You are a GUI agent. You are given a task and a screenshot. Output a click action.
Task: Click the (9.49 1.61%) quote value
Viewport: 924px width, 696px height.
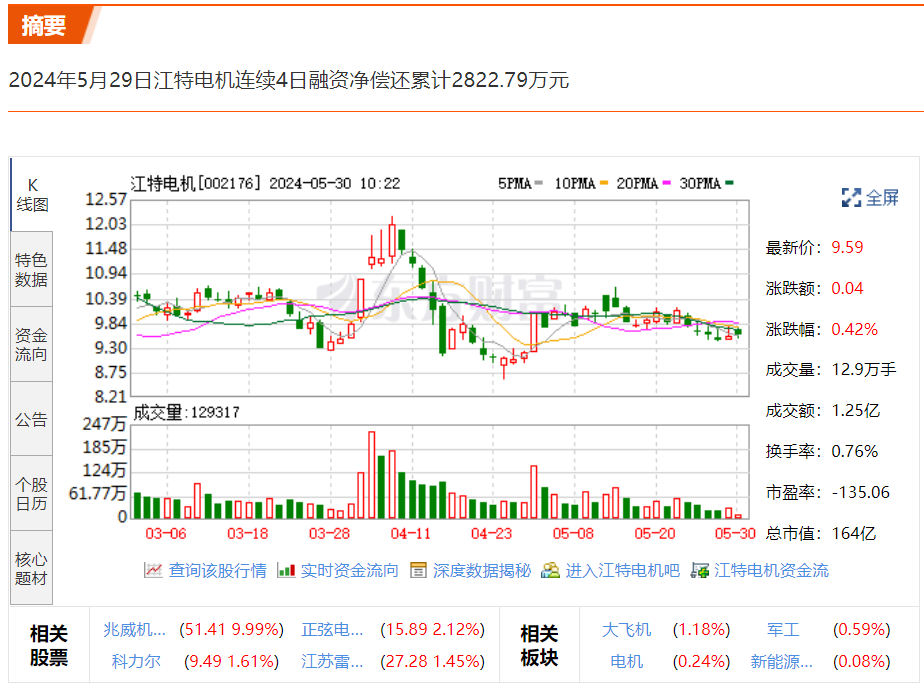[232, 661]
